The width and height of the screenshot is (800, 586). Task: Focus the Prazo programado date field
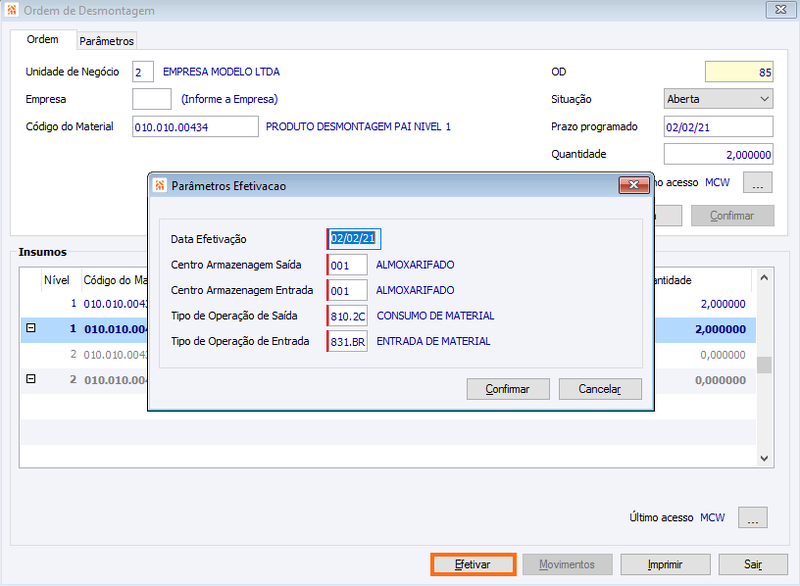718,126
